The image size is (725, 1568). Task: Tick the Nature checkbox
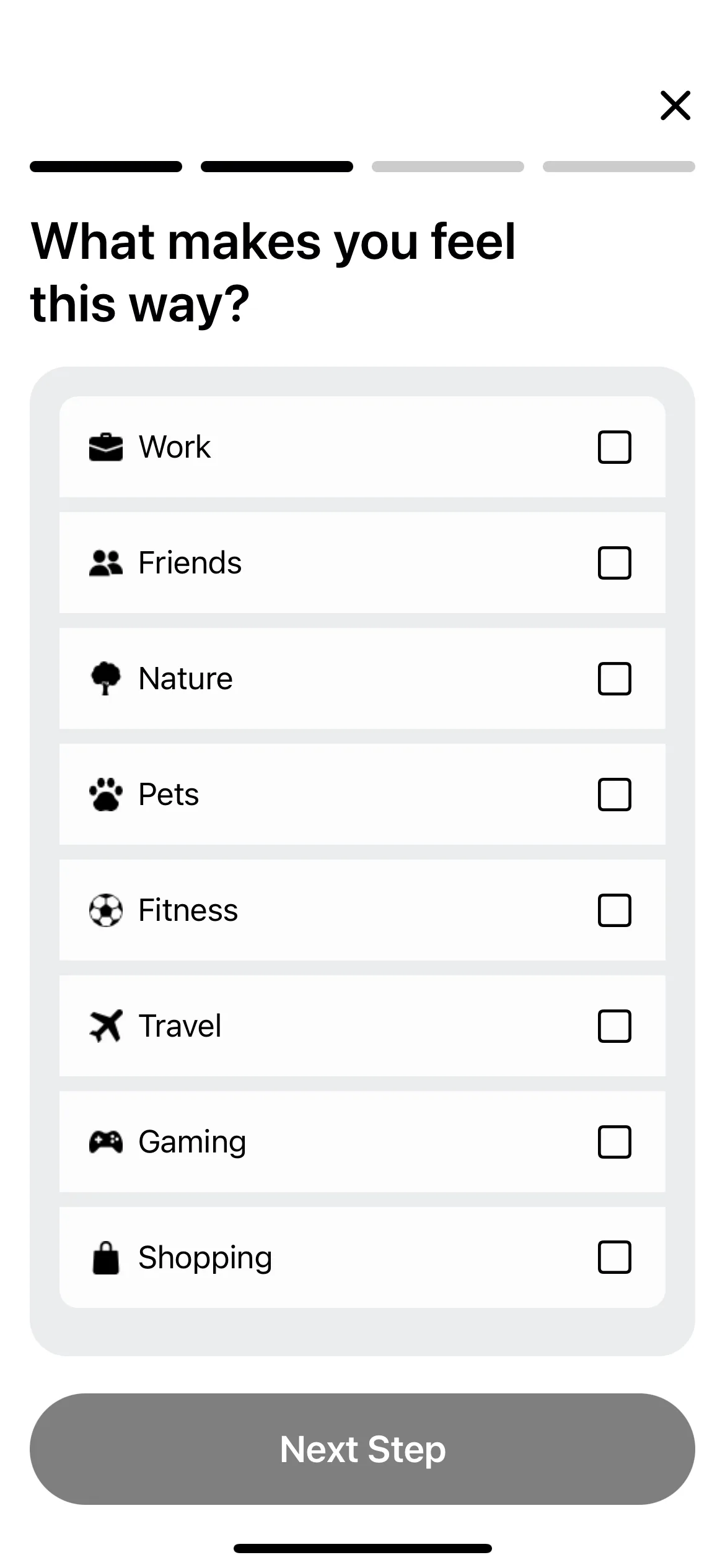coord(615,679)
